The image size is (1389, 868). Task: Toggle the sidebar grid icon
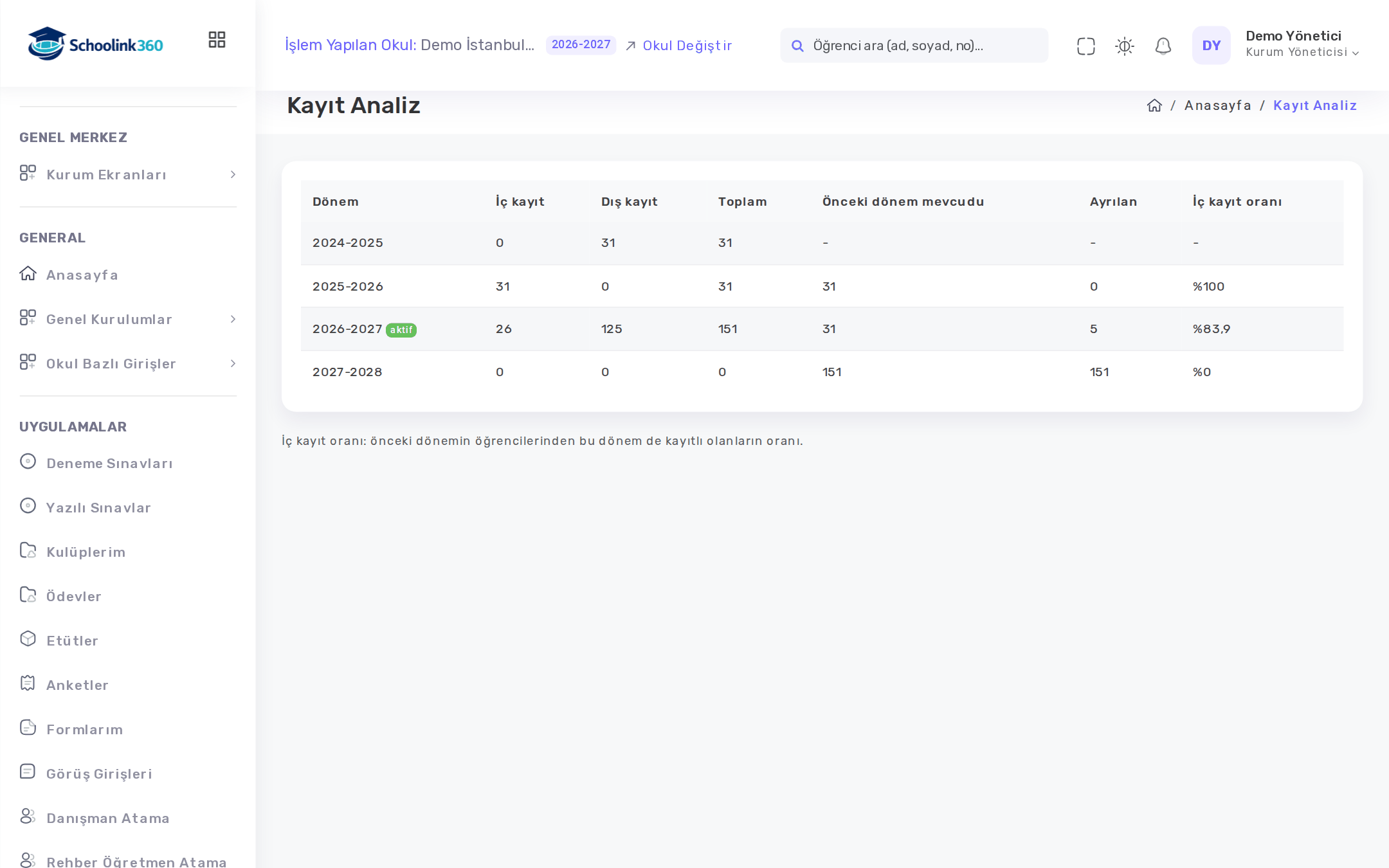217,40
